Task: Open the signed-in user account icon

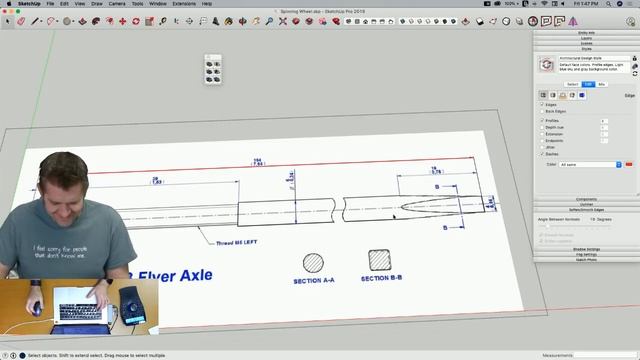Action: [631, 22]
